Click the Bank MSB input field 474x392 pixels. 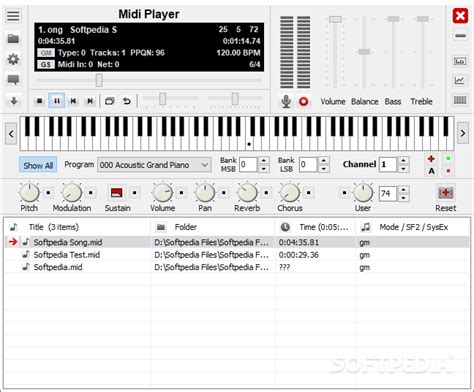(x=249, y=164)
